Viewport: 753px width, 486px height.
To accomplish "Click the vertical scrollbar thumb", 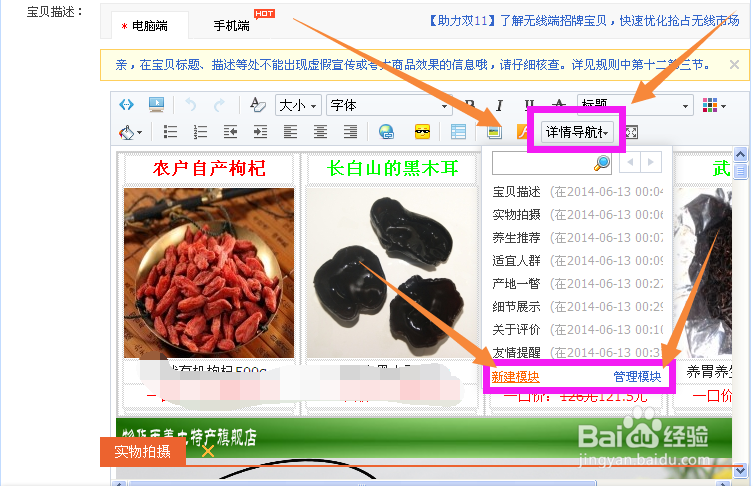I will [x=741, y=170].
